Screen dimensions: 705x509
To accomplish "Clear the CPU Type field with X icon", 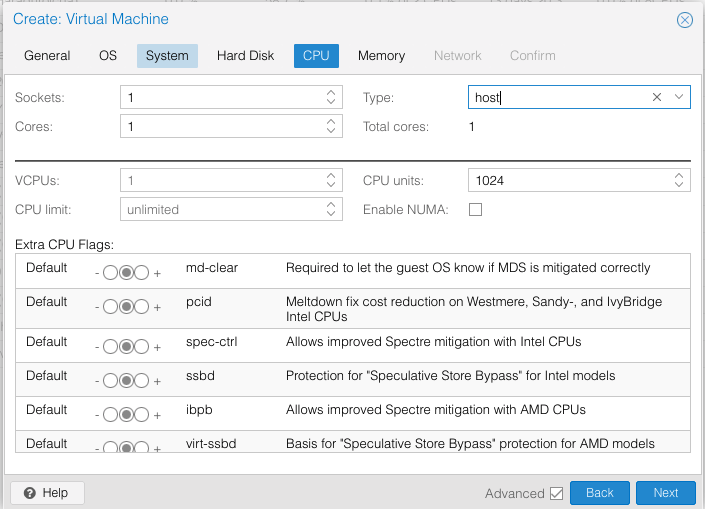I will click(x=657, y=97).
